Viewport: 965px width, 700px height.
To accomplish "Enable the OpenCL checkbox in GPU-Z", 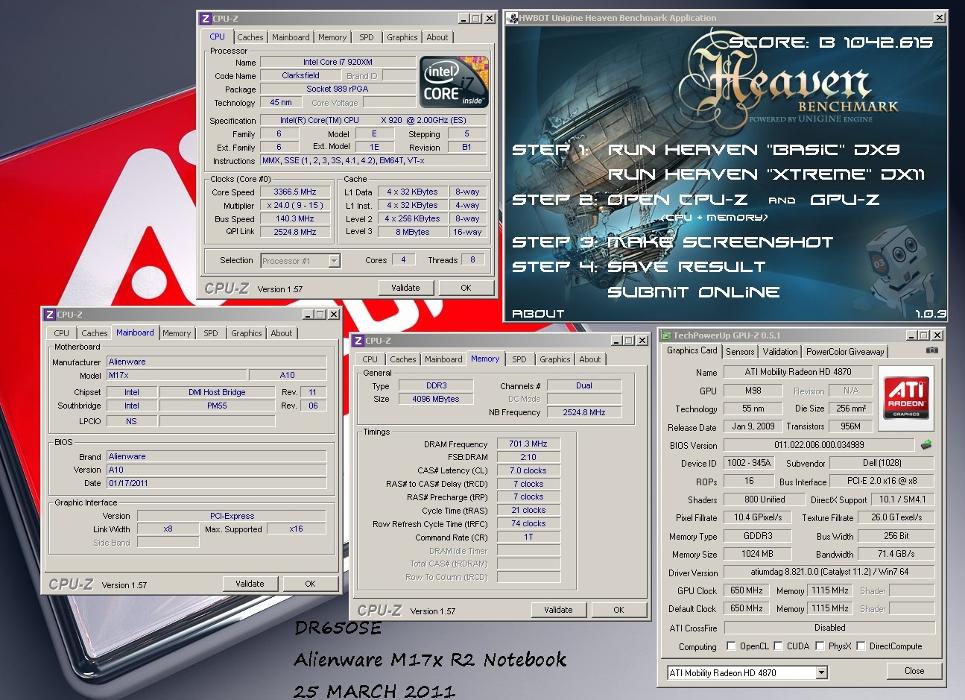I will (731, 646).
